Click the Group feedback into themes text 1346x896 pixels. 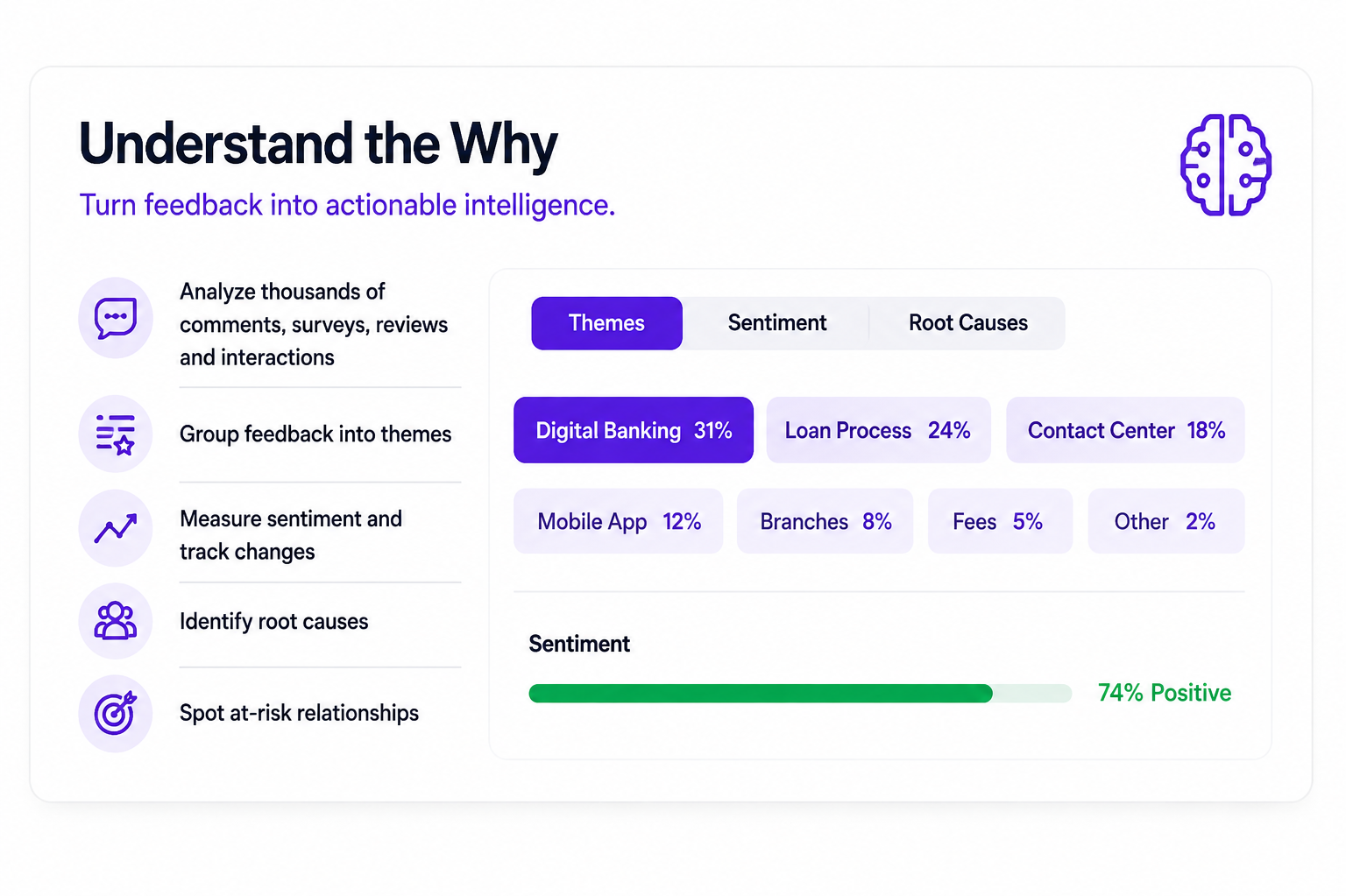click(x=315, y=434)
